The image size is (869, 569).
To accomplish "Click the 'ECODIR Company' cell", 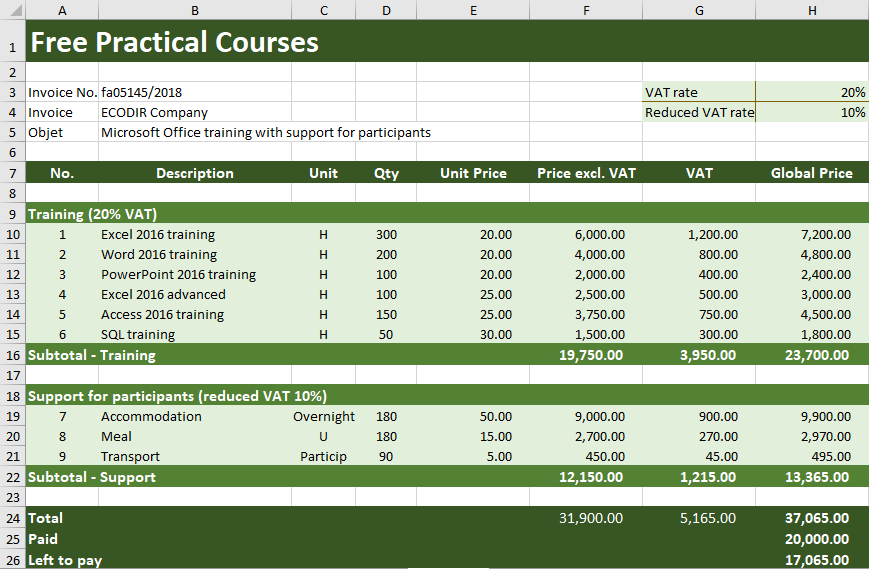I will coord(195,112).
